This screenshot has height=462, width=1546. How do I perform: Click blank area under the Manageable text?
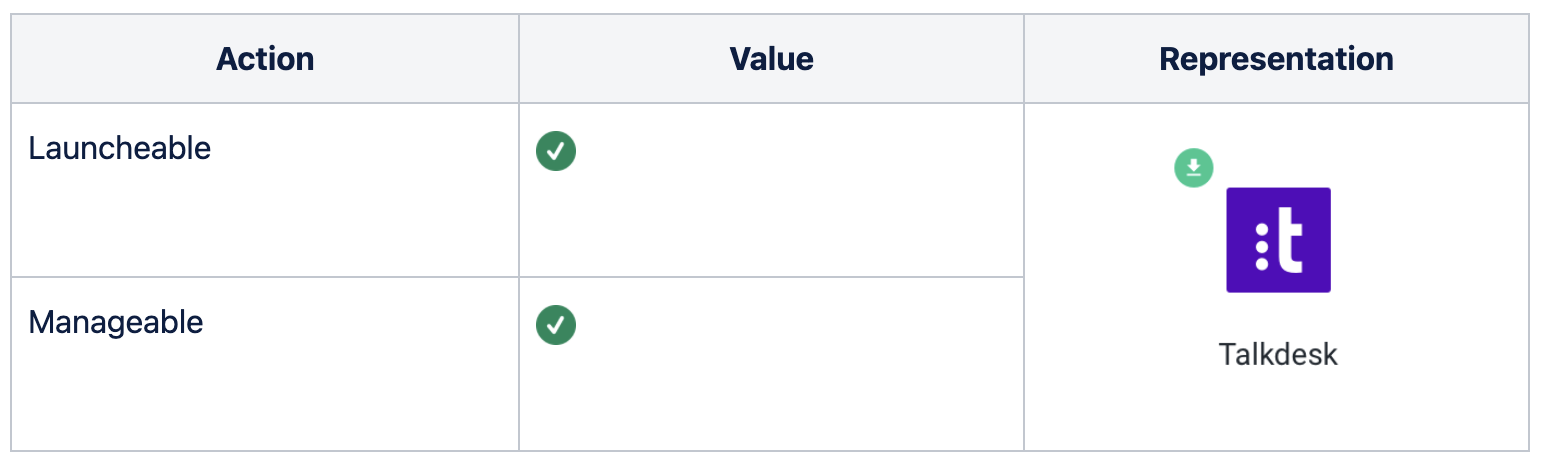pos(265,397)
